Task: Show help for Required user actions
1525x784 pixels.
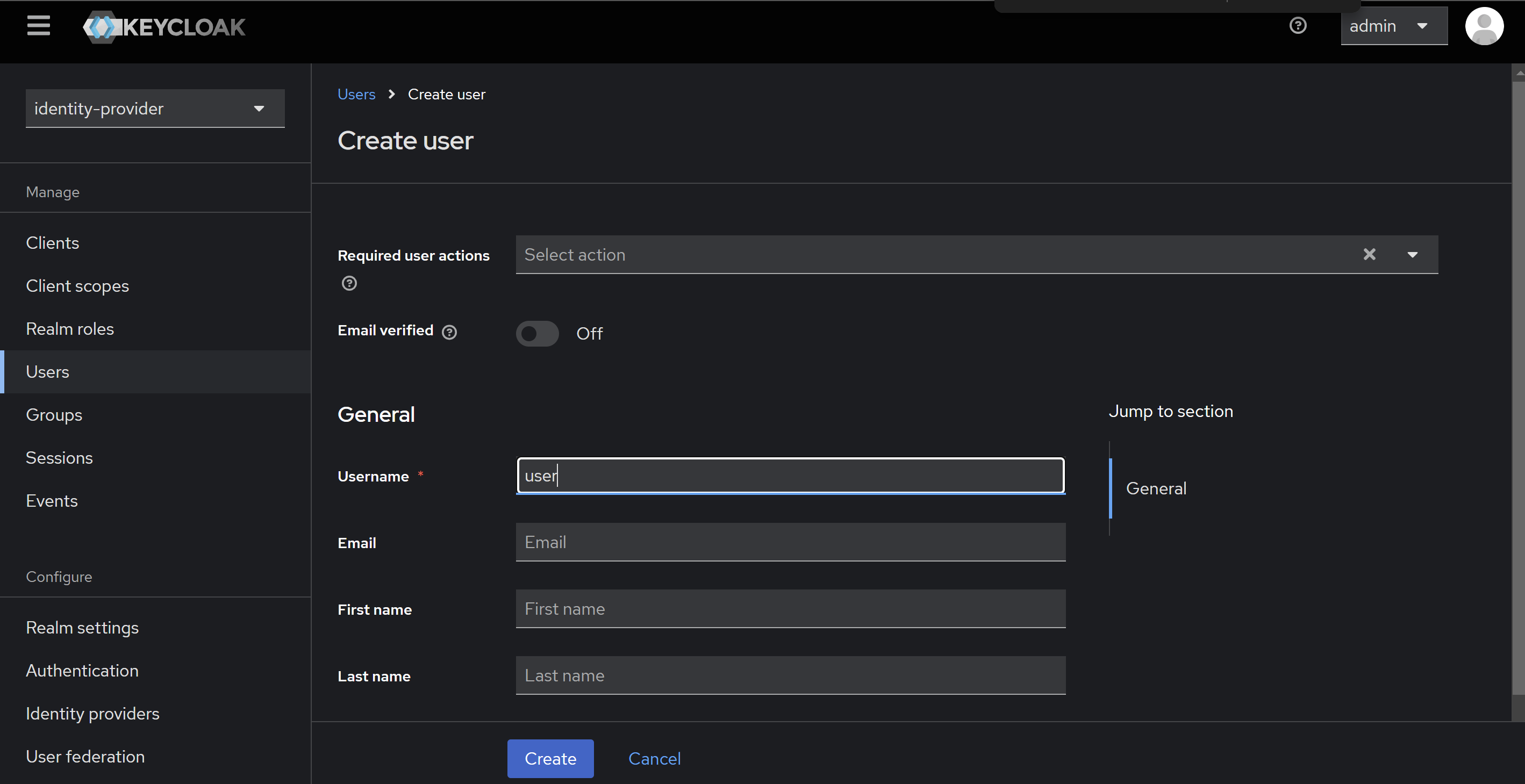Action: [349, 283]
